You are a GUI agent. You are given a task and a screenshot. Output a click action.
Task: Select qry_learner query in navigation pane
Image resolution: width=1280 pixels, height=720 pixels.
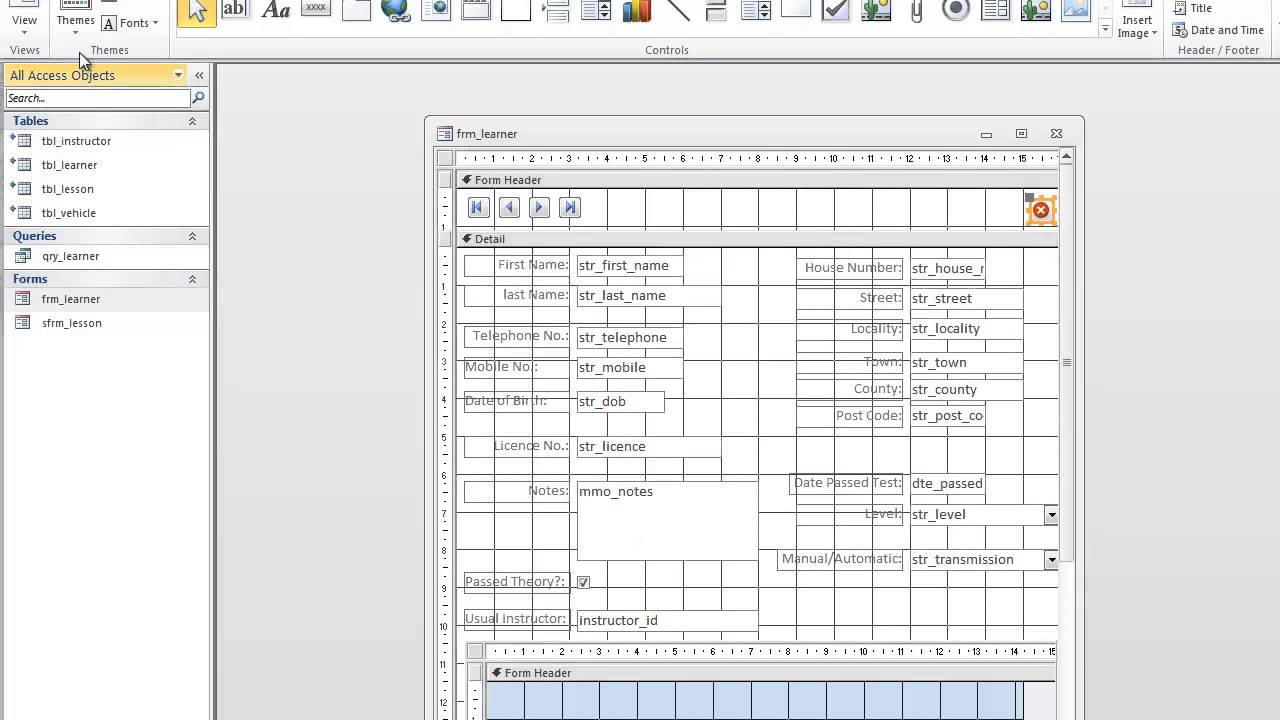coord(70,256)
